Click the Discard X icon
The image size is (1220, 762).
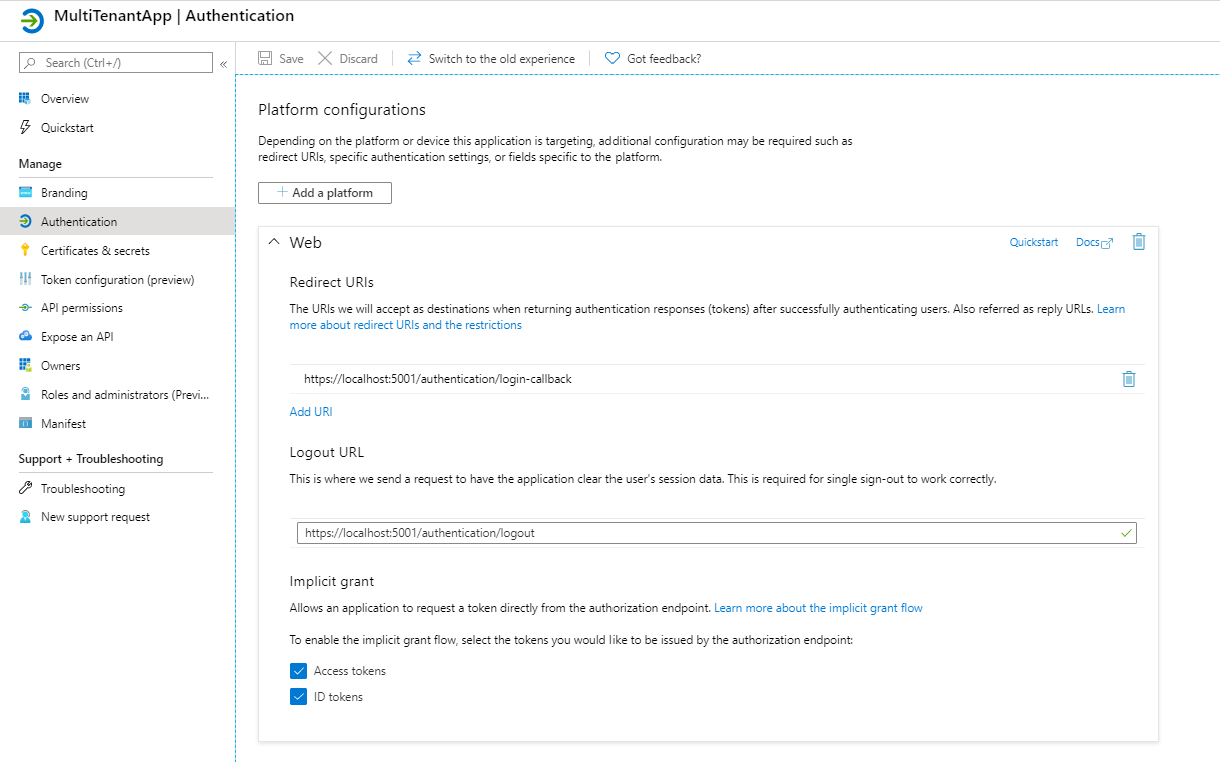[x=325, y=58]
